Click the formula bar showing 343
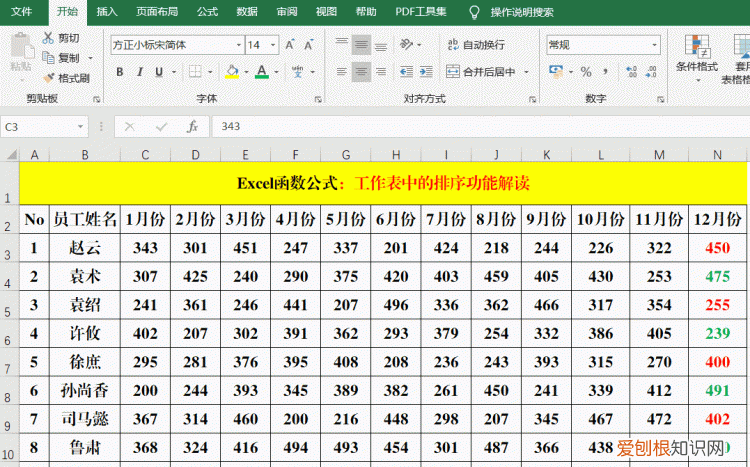Image resolution: width=750 pixels, height=467 pixels. 481,127
